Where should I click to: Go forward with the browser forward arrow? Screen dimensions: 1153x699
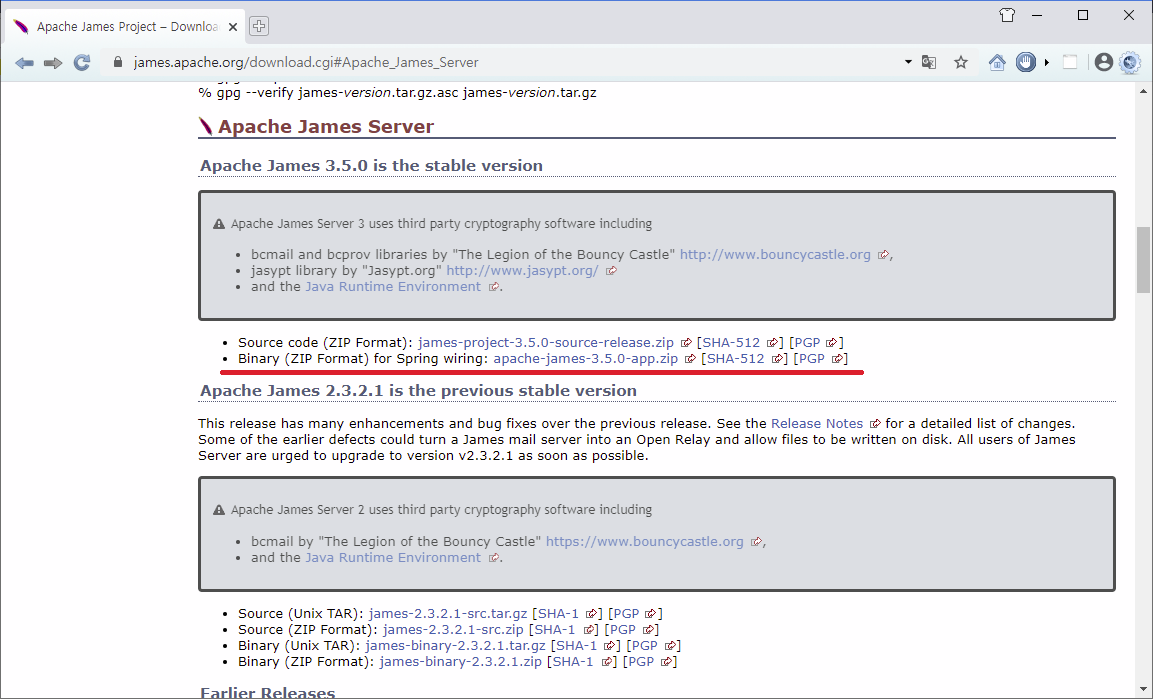point(53,63)
